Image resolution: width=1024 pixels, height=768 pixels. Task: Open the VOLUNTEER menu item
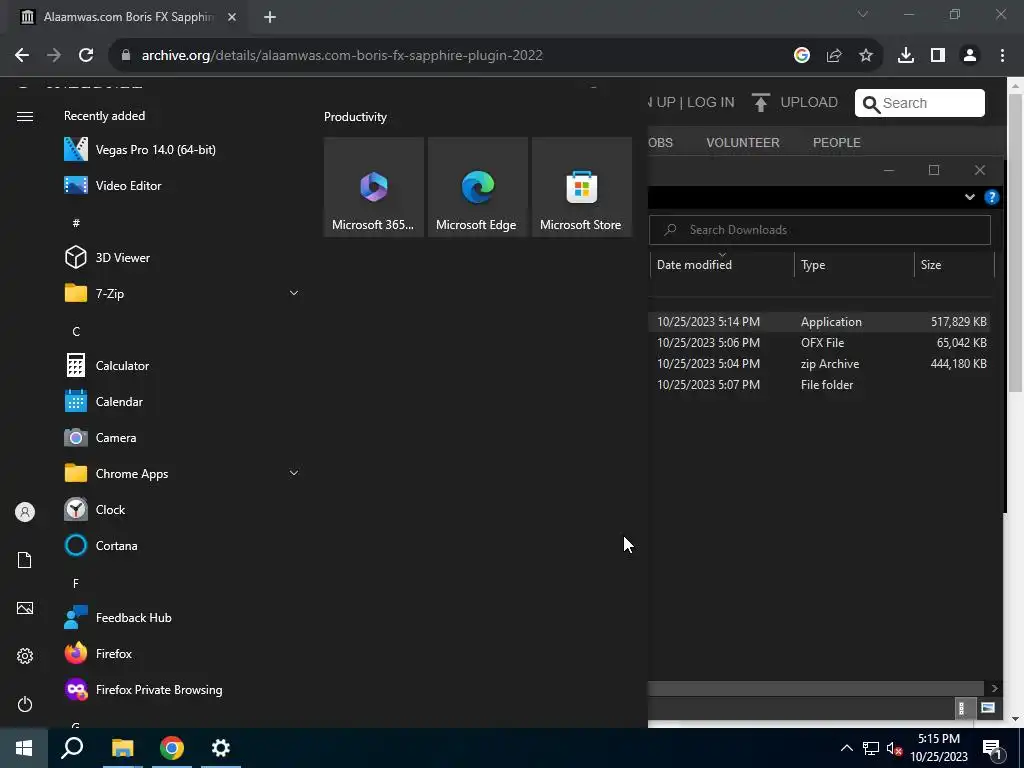click(x=743, y=142)
